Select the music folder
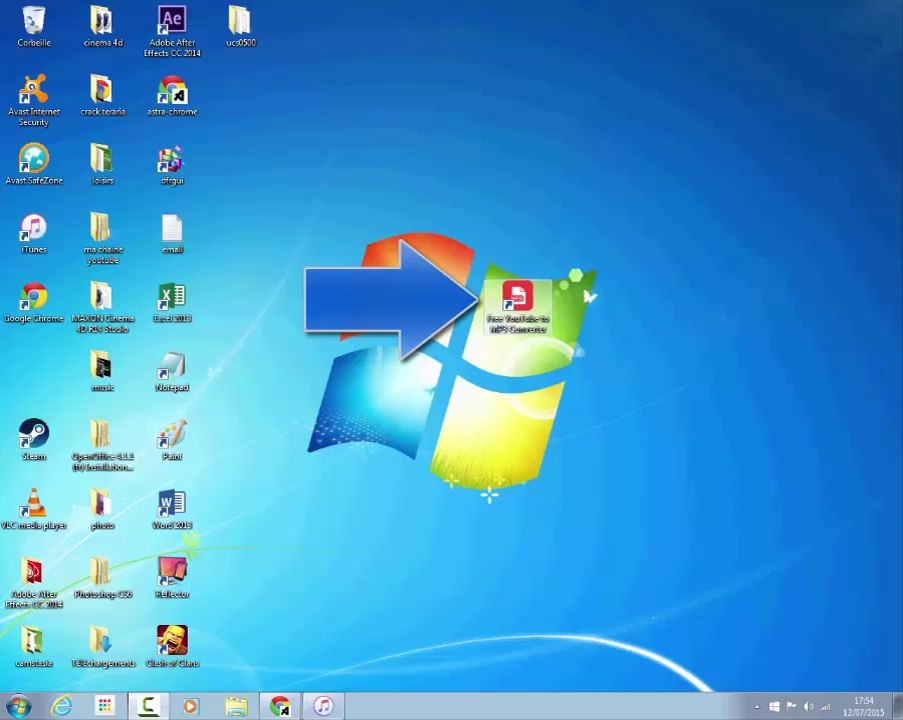The width and height of the screenshot is (903, 720). 103,372
